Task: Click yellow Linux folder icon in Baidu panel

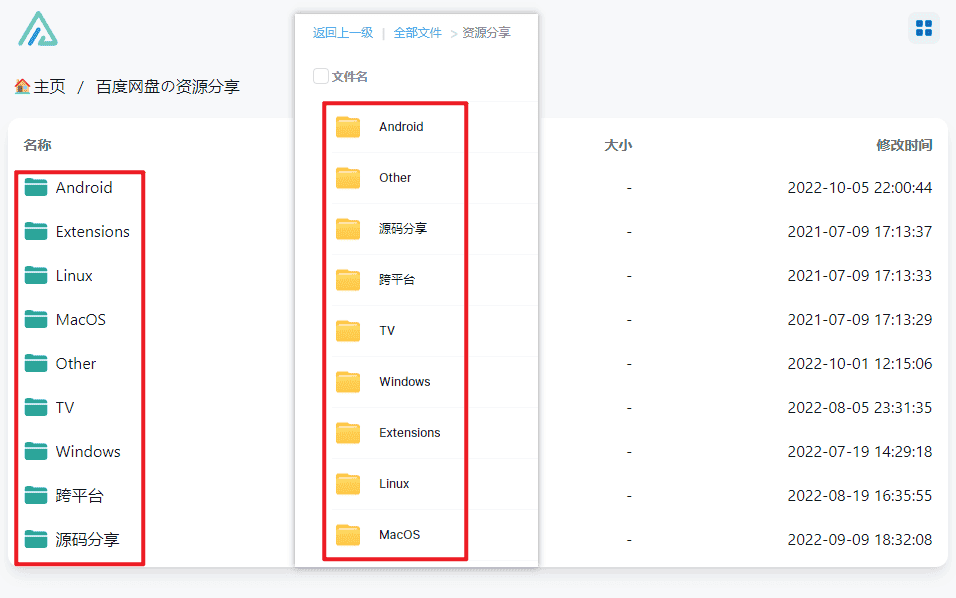Action: click(x=348, y=484)
